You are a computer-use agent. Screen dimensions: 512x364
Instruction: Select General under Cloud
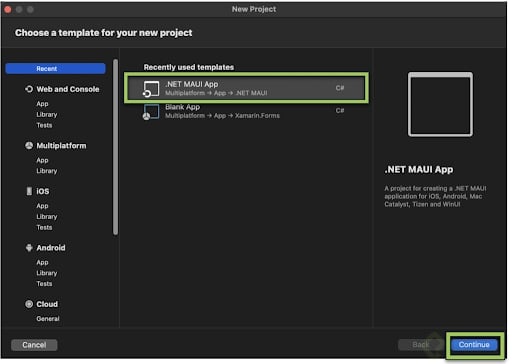[48, 318]
